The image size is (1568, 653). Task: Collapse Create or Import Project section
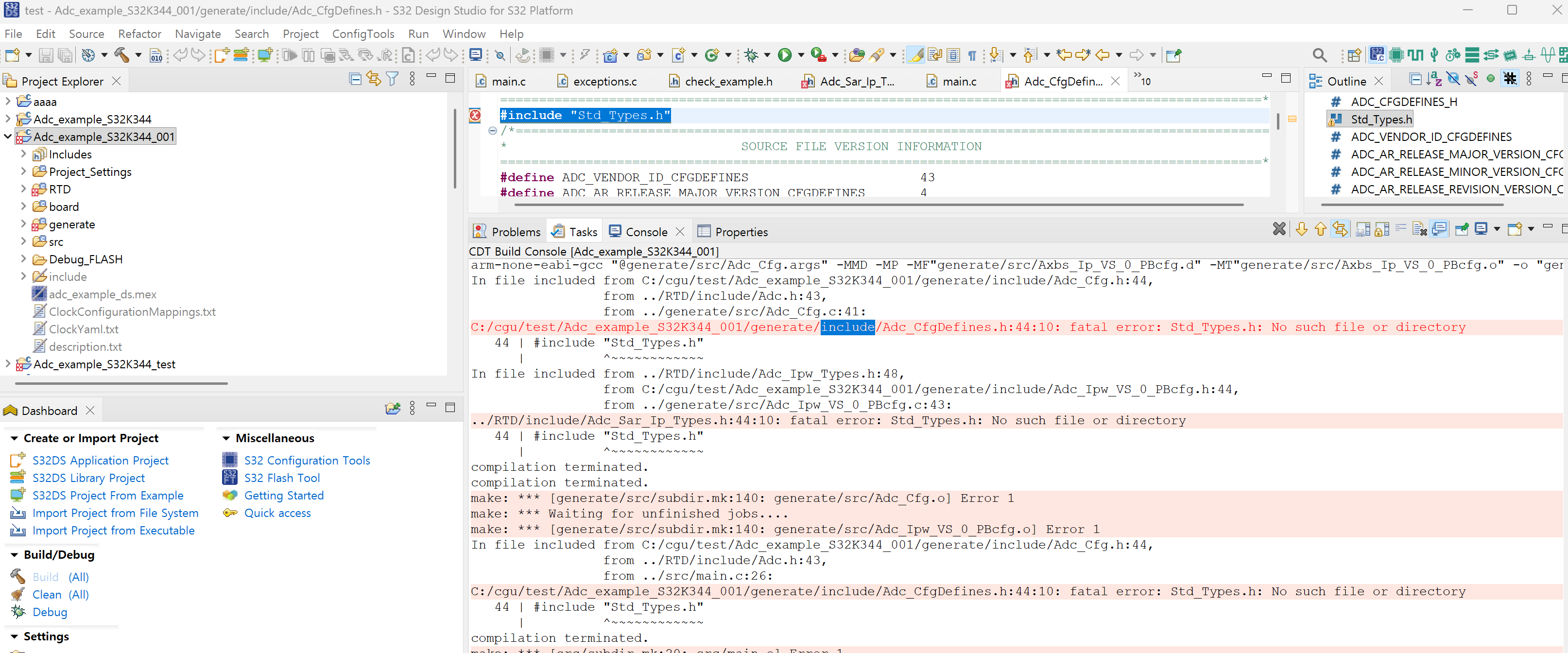coord(14,438)
